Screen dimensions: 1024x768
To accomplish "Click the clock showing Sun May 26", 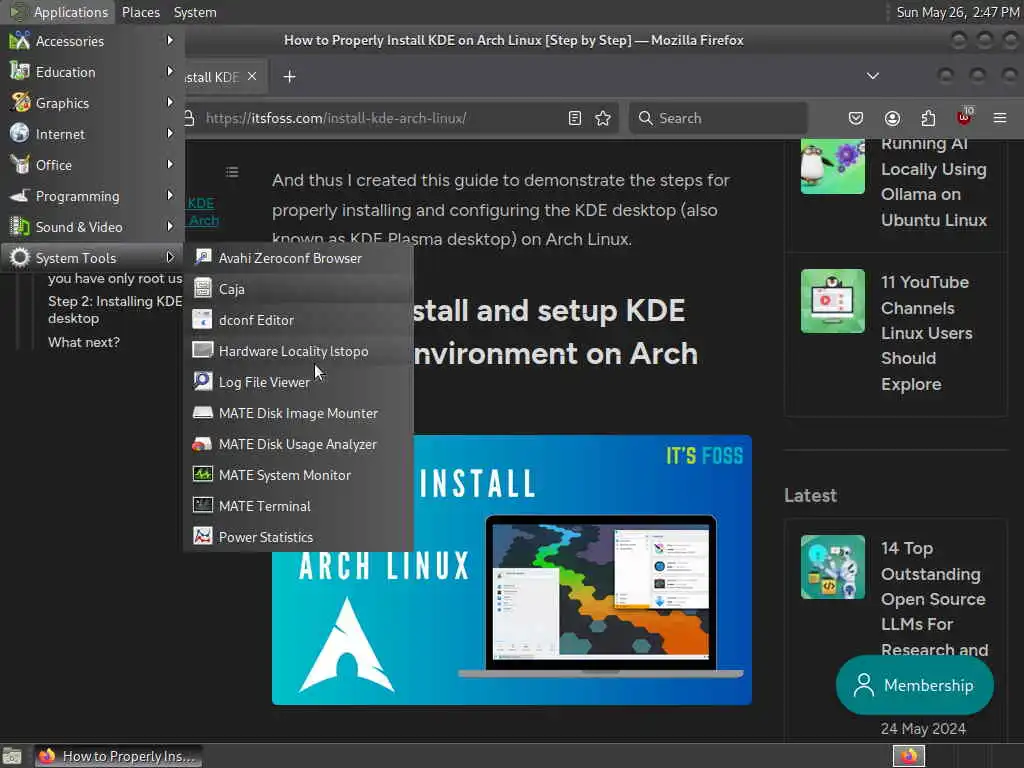I will [957, 12].
